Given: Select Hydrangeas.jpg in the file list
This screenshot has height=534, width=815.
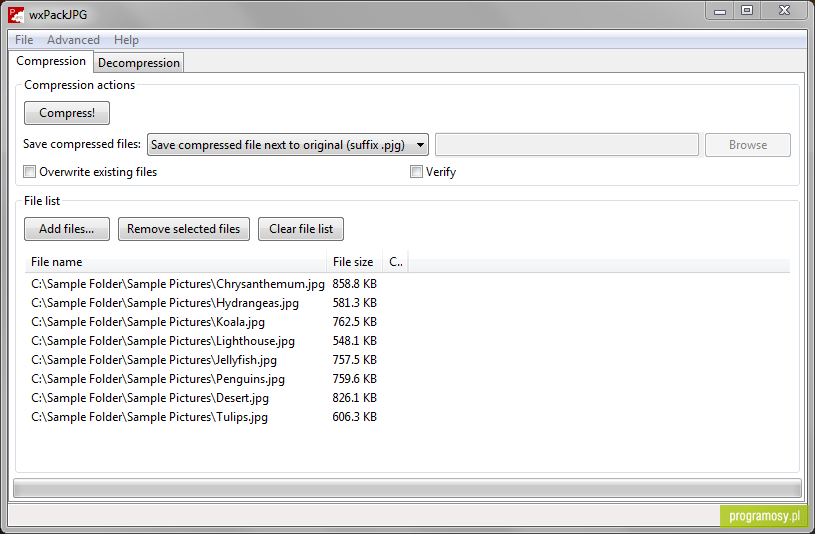Looking at the screenshot, I should pos(165,303).
